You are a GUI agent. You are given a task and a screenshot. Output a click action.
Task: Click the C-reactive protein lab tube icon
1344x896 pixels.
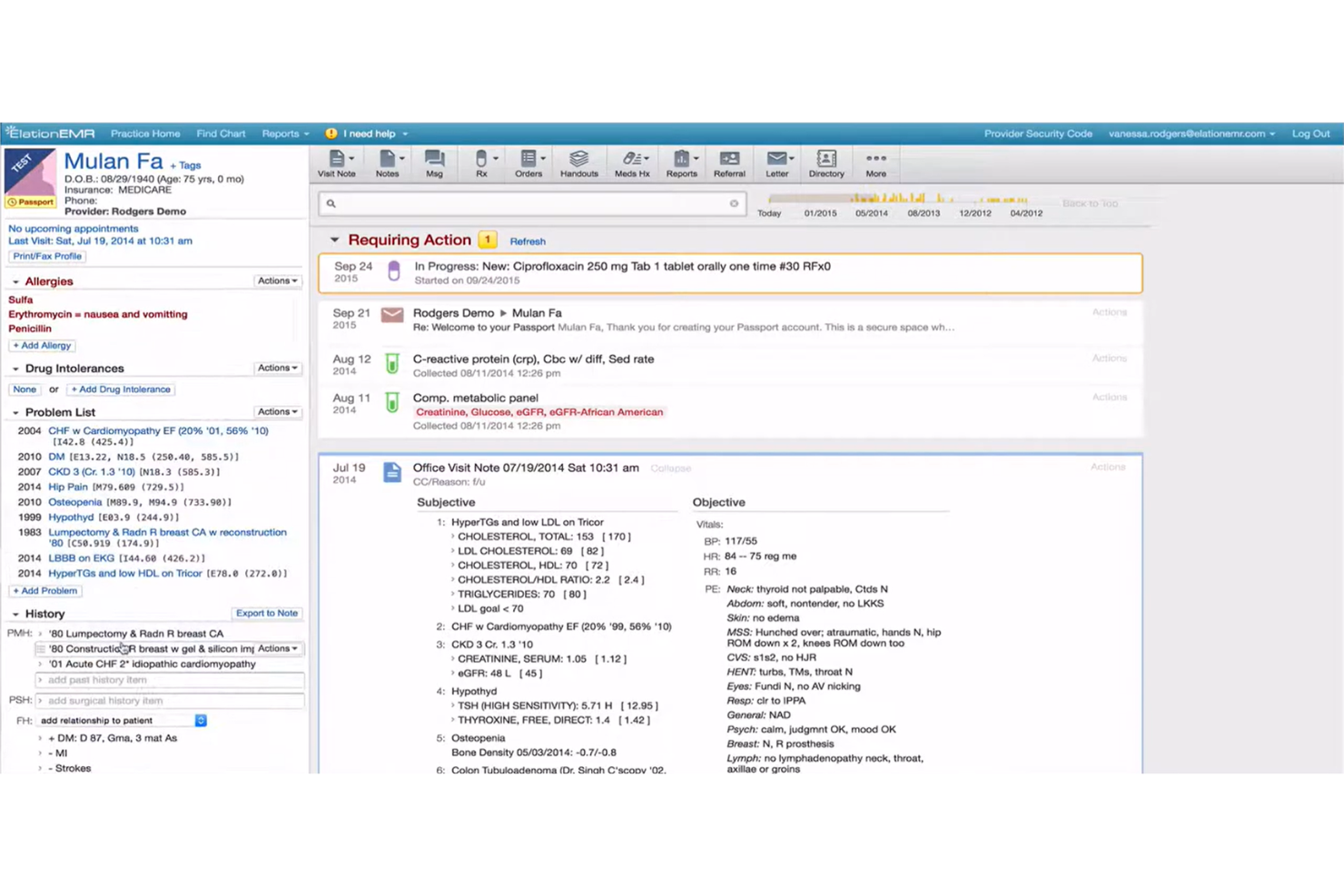click(x=392, y=363)
